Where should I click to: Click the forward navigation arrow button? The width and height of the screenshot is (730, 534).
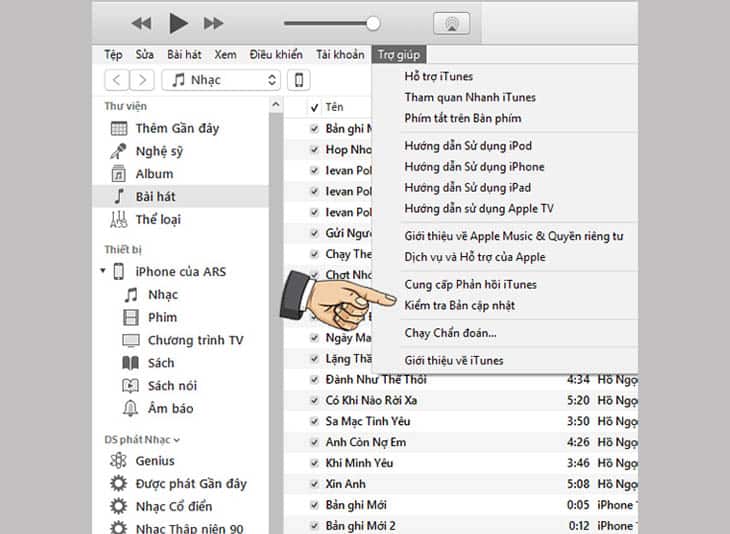(x=143, y=80)
